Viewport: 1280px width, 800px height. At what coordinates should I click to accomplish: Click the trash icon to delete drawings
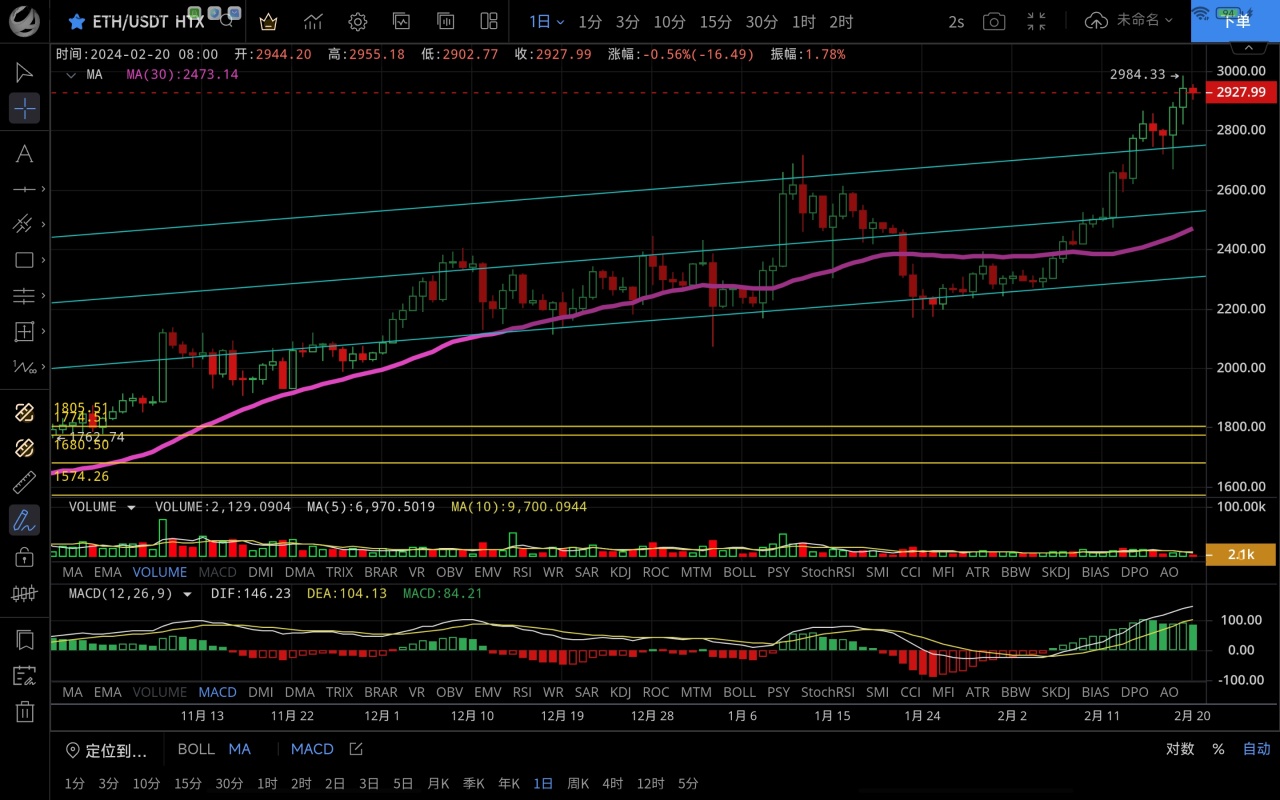pyautogui.click(x=24, y=712)
